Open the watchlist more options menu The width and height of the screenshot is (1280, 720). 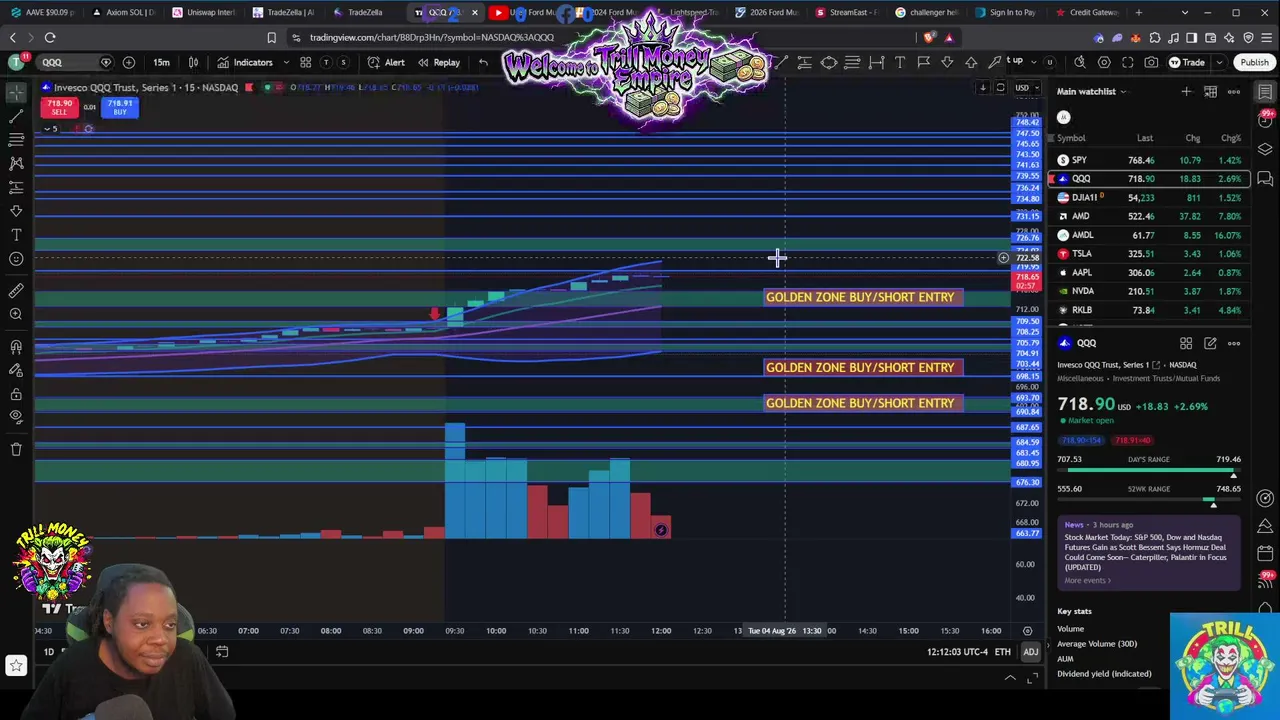pos(1234,92)
